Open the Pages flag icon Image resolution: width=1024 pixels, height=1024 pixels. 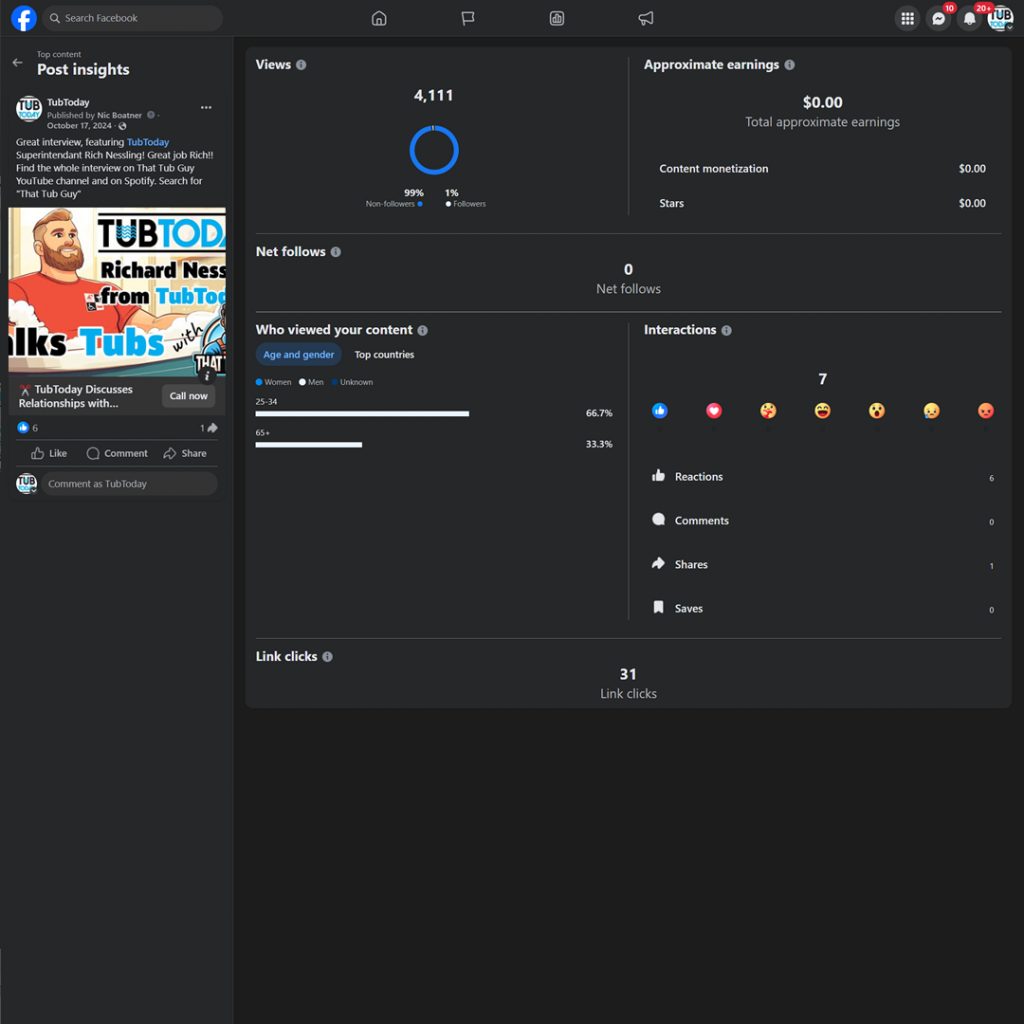click(468, 18)
